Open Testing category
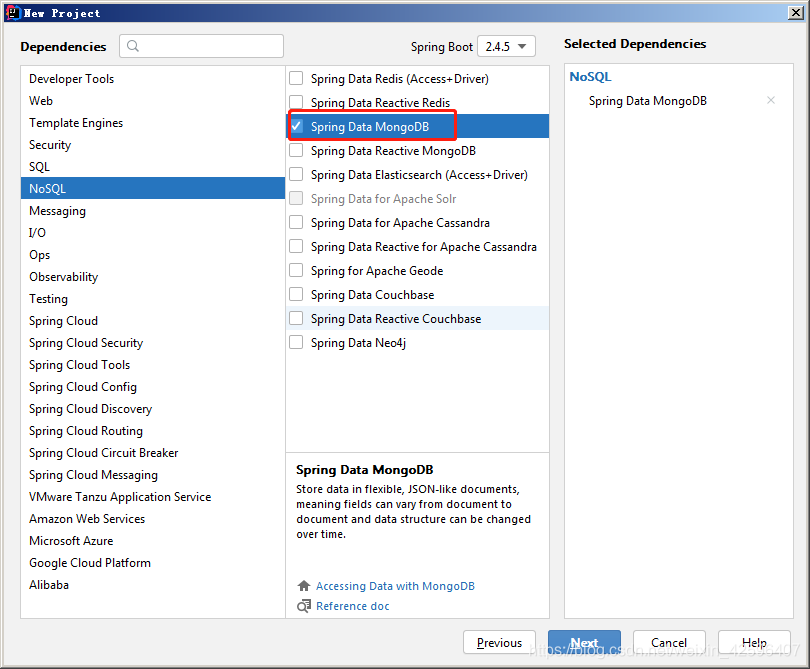Screen dimensions: 810x669 (x=153, y=299)
